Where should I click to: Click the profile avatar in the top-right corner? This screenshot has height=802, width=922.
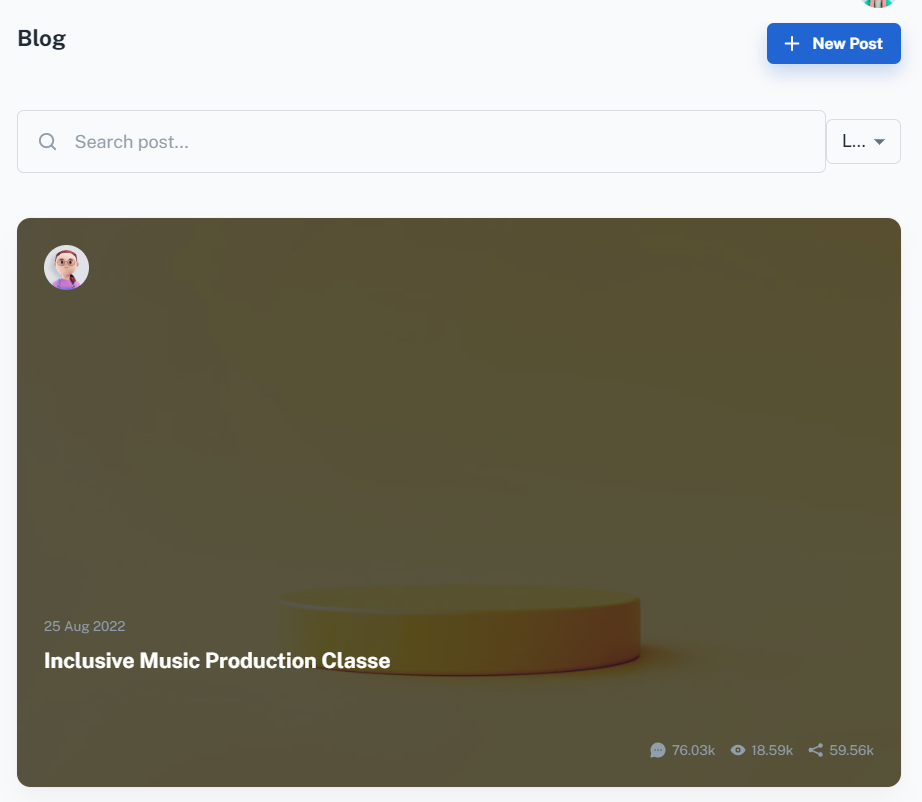pyautogui.click(x=877, y=4)
